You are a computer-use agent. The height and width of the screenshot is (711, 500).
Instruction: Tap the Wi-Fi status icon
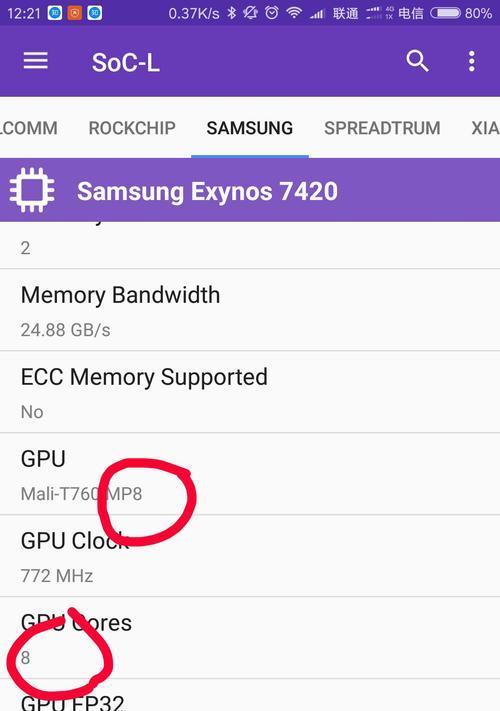(x=294, y=13)
